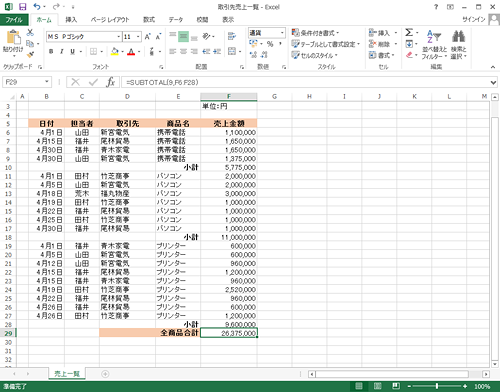Open the font name dropdown MS Pゴシック

coord(119,37)
